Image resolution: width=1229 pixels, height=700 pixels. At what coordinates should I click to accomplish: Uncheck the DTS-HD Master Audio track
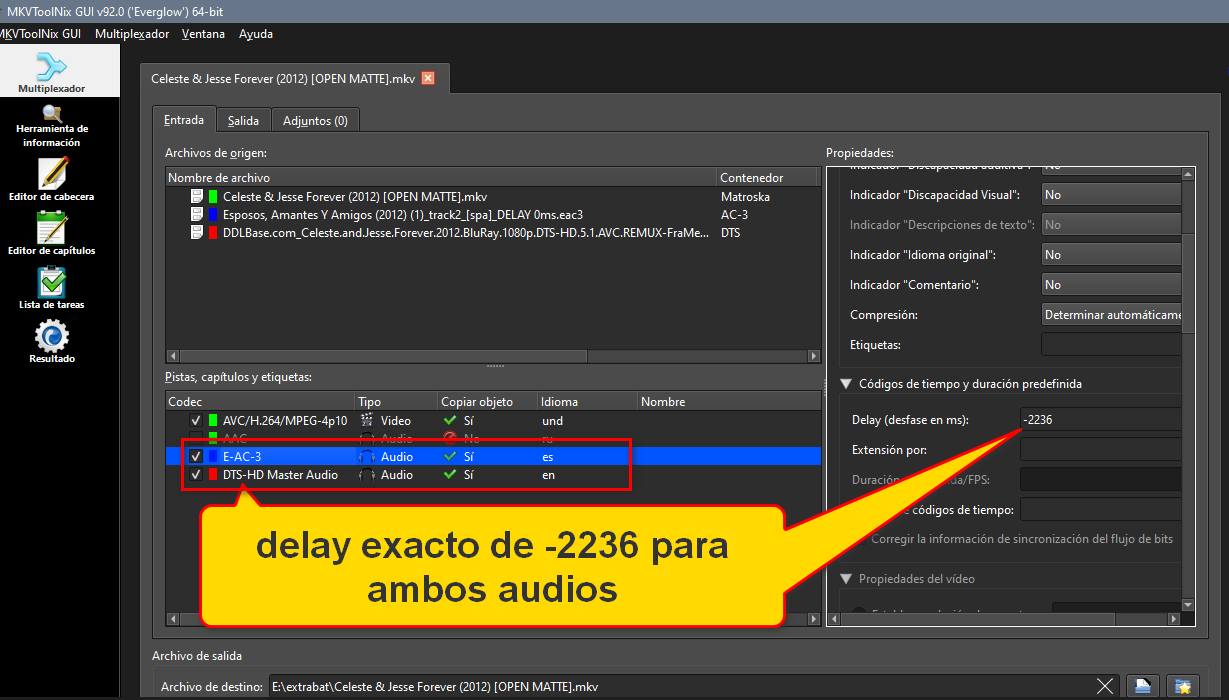coord(196,475)
